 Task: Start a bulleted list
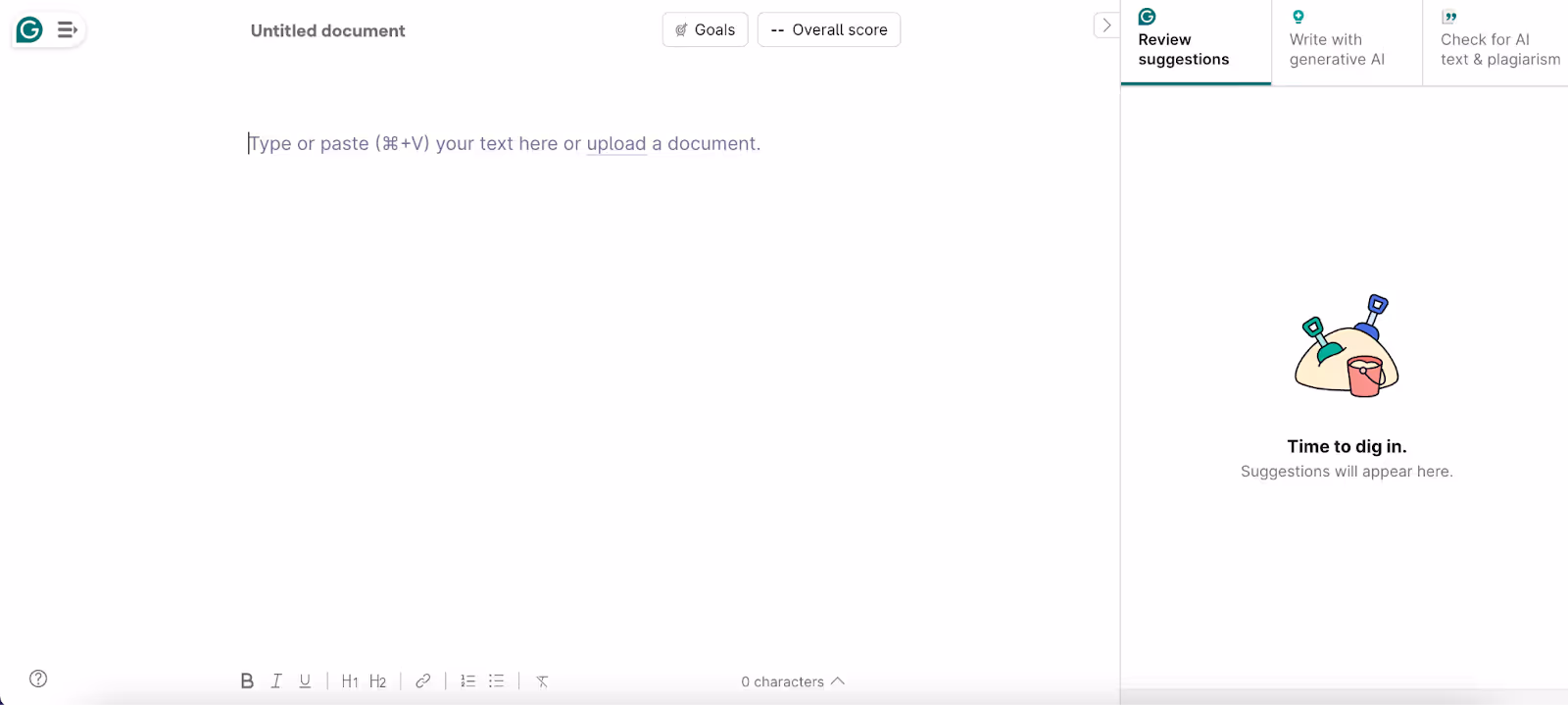pyautogui.click(x=497, y=680)
